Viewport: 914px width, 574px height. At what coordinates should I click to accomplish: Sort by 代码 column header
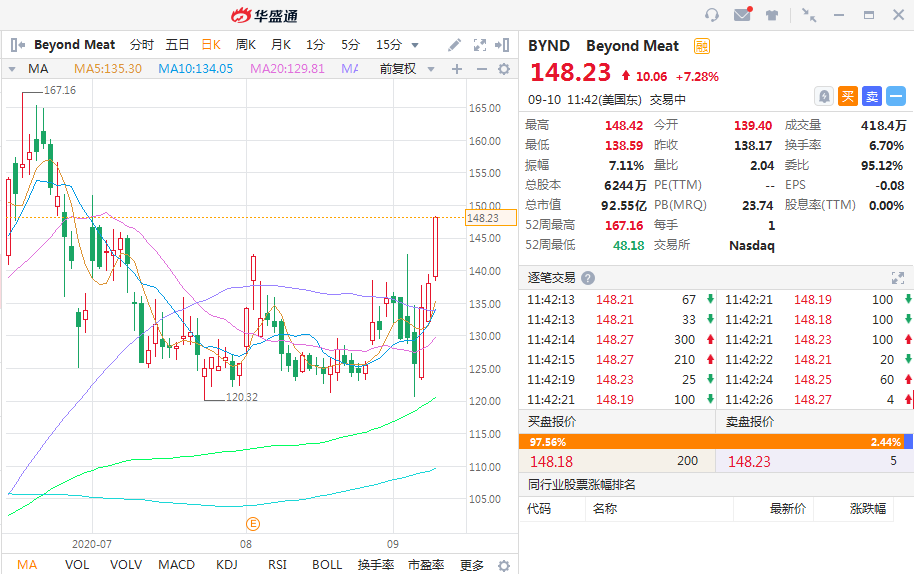pos(539,509)
